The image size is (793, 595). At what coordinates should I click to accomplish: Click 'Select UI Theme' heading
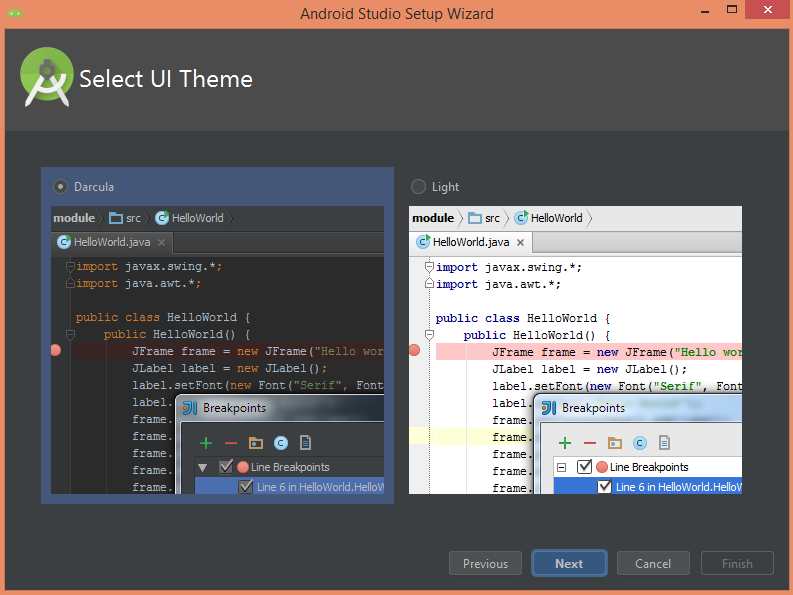click(x=166, y=79)
